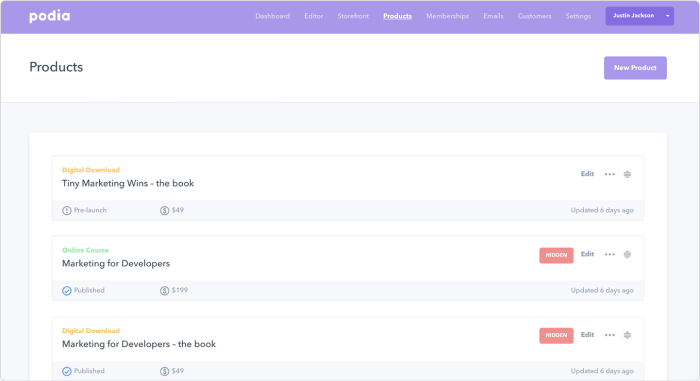Click the HIDDEN badge on Marketing for Developers course
The height and width of the screenshot is (381, 700).
[x=556, y=255]
